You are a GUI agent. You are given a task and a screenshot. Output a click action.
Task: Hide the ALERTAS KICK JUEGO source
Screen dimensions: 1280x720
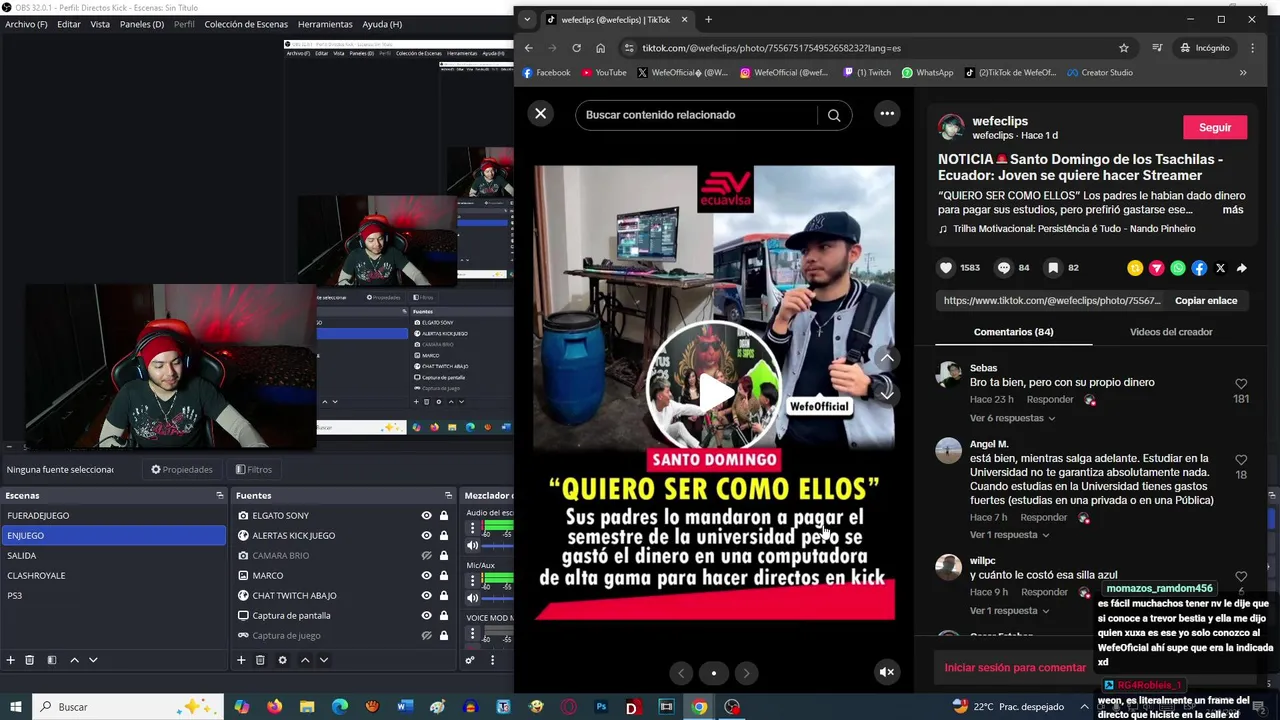coord(427,536)
